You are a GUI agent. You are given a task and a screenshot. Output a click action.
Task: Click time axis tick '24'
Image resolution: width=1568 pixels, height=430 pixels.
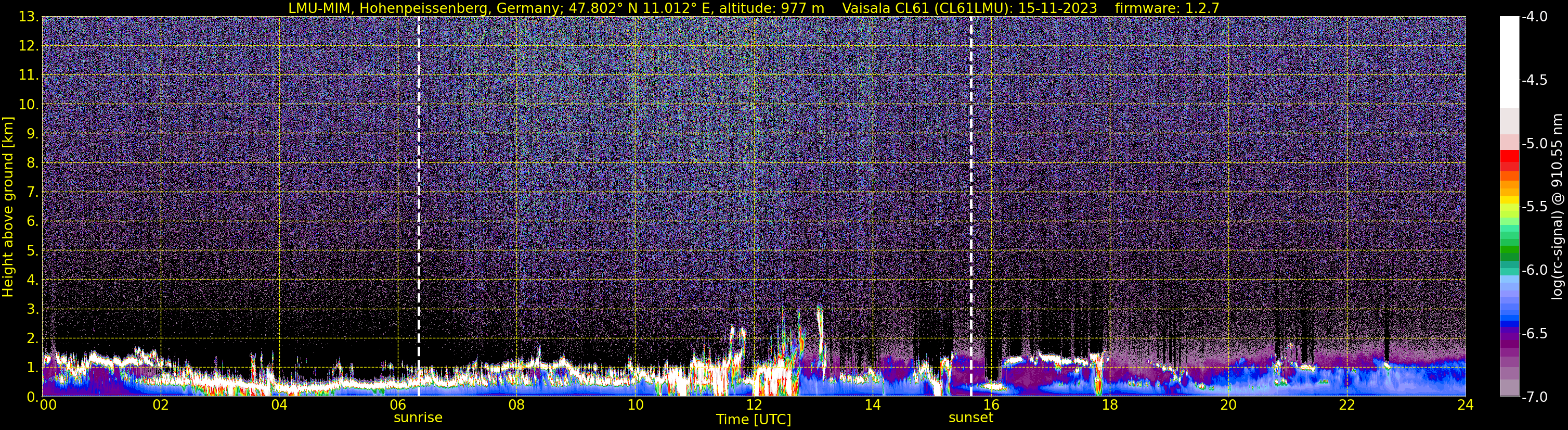(x=1466, y=406)
